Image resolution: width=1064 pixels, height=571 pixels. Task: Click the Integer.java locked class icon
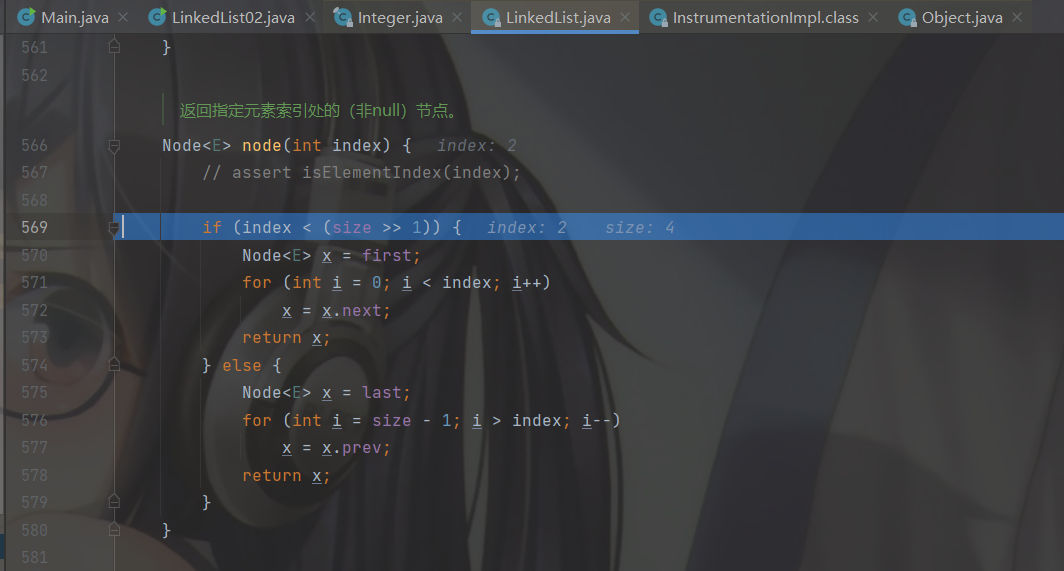pyautogui.click(x=343, y=17)
